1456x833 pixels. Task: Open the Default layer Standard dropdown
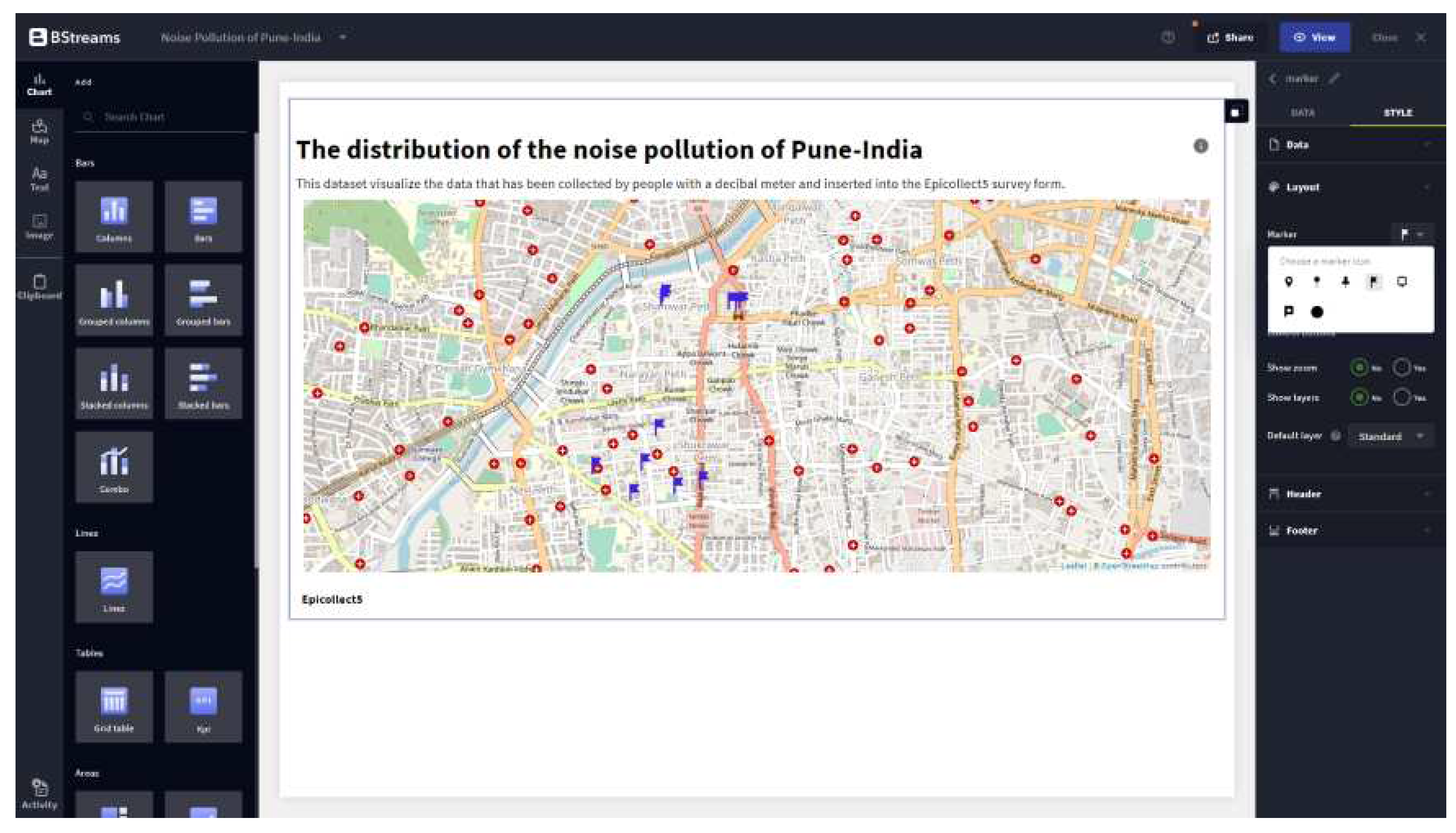1390,437
